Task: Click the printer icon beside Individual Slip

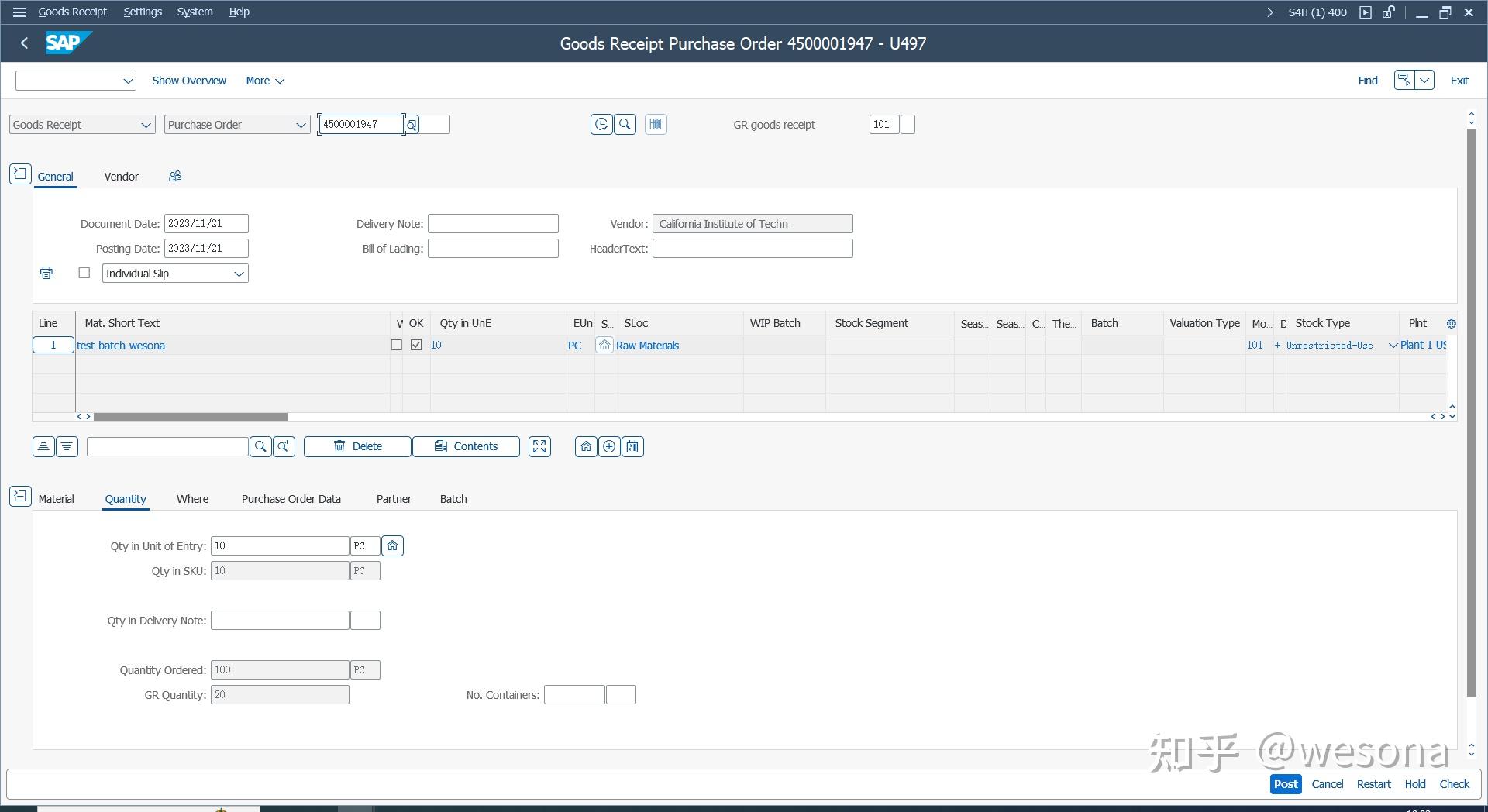Action: (46, 273)
